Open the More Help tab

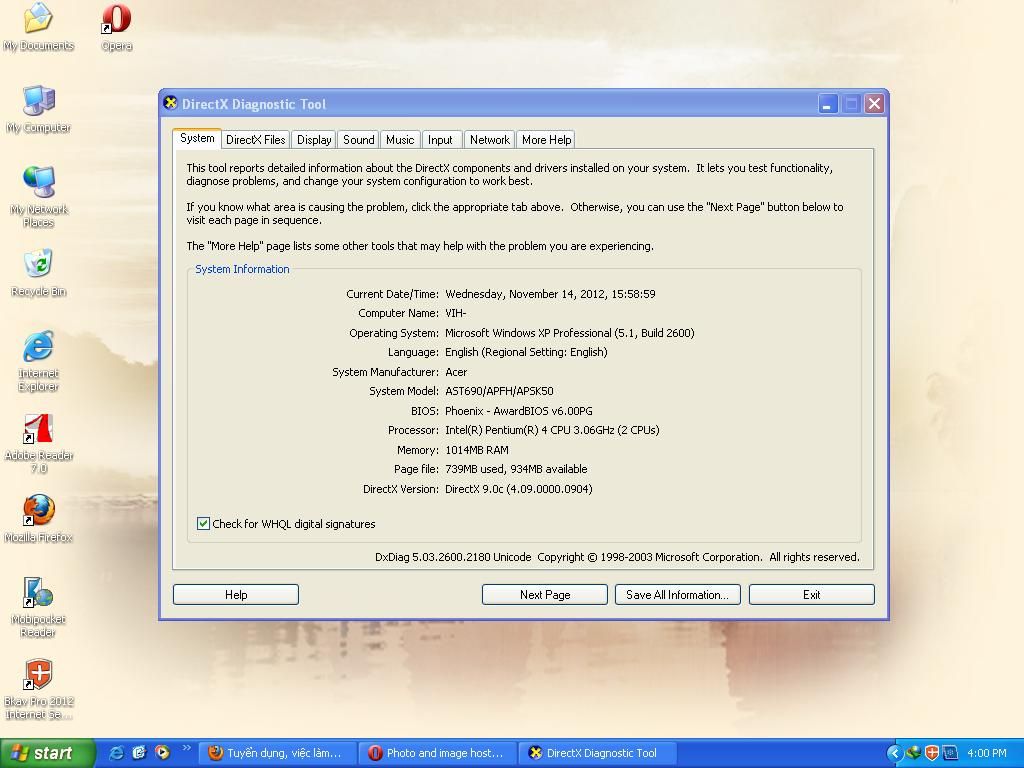(x=546, y=140)
